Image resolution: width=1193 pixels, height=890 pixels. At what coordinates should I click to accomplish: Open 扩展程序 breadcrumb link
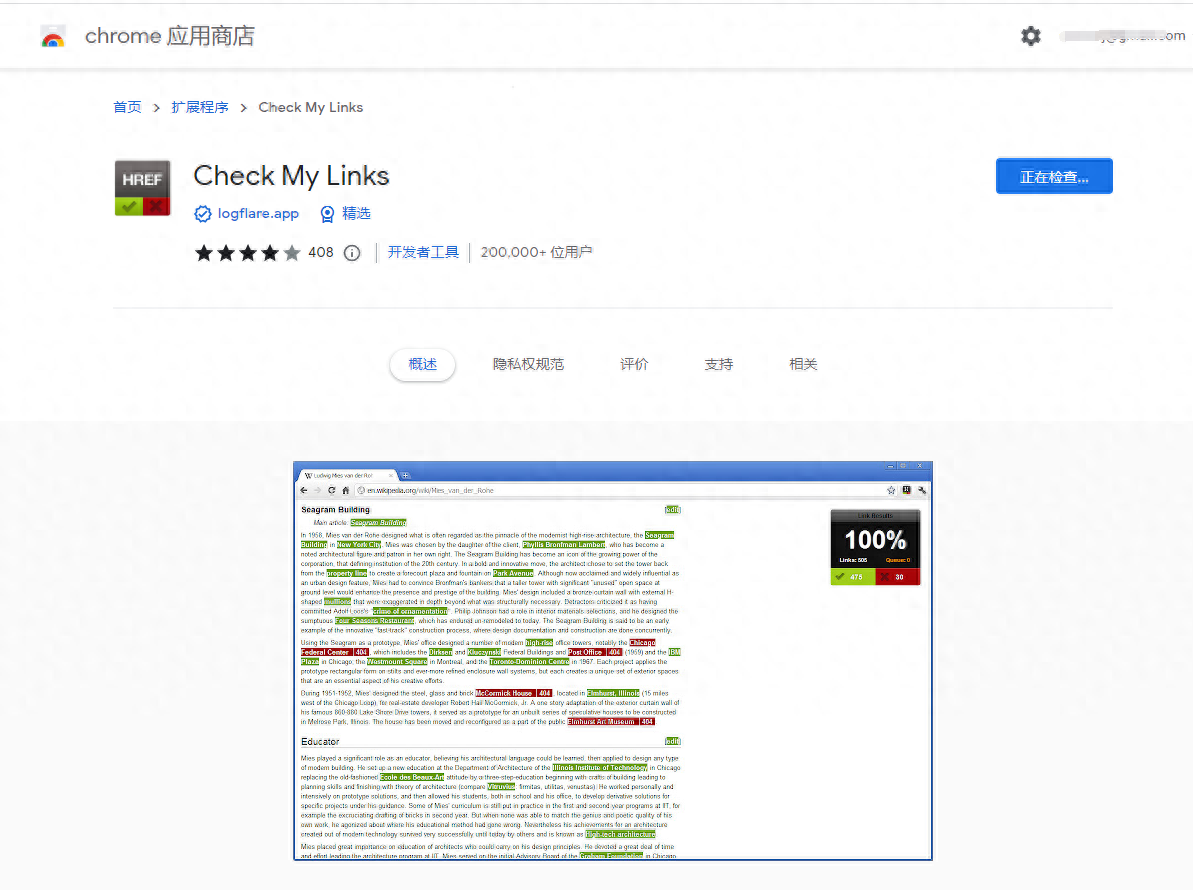199,107
